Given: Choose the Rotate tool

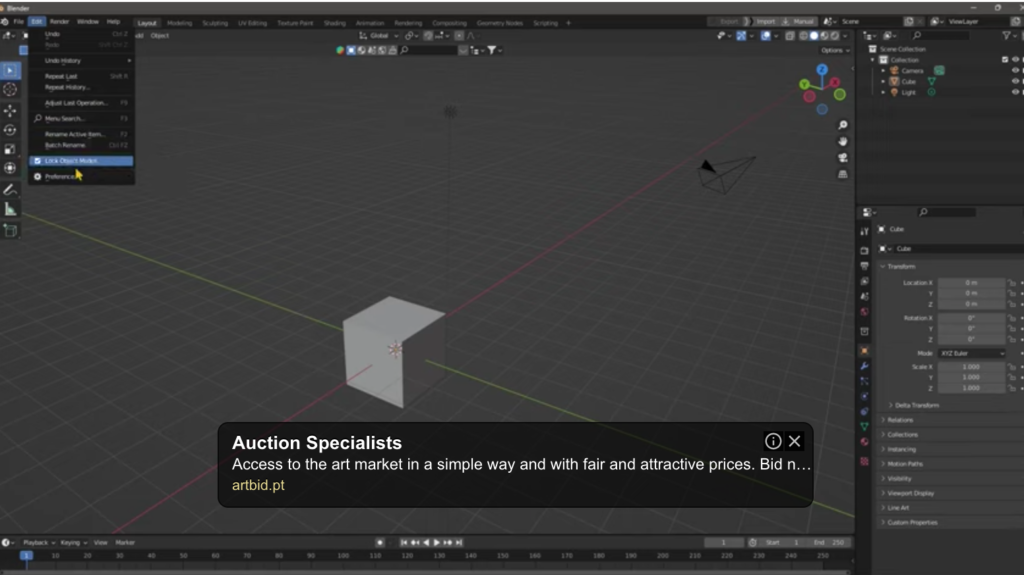Looking at the screenshot, I should pos(10,130).
